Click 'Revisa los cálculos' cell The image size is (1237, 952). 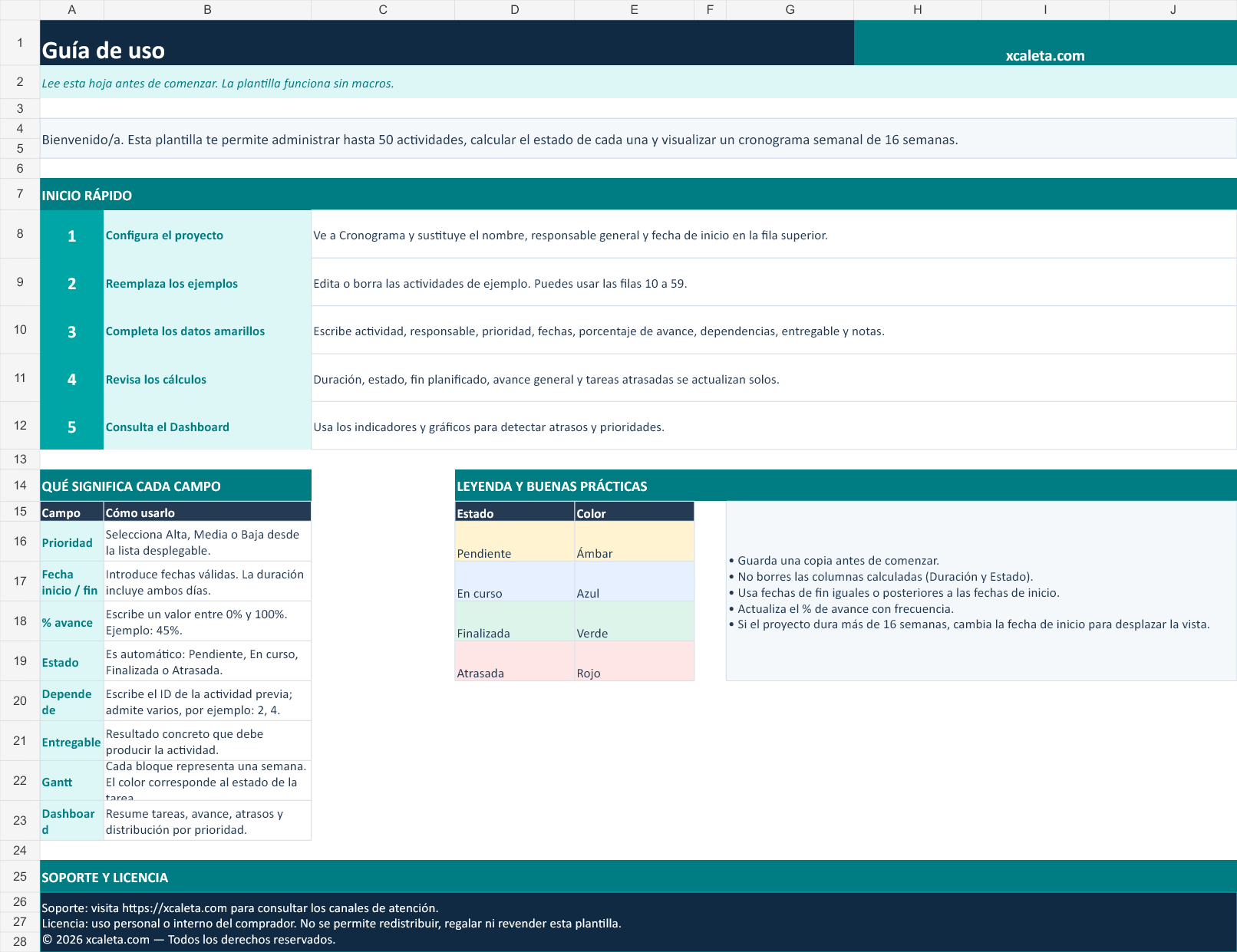click(207, 378)
